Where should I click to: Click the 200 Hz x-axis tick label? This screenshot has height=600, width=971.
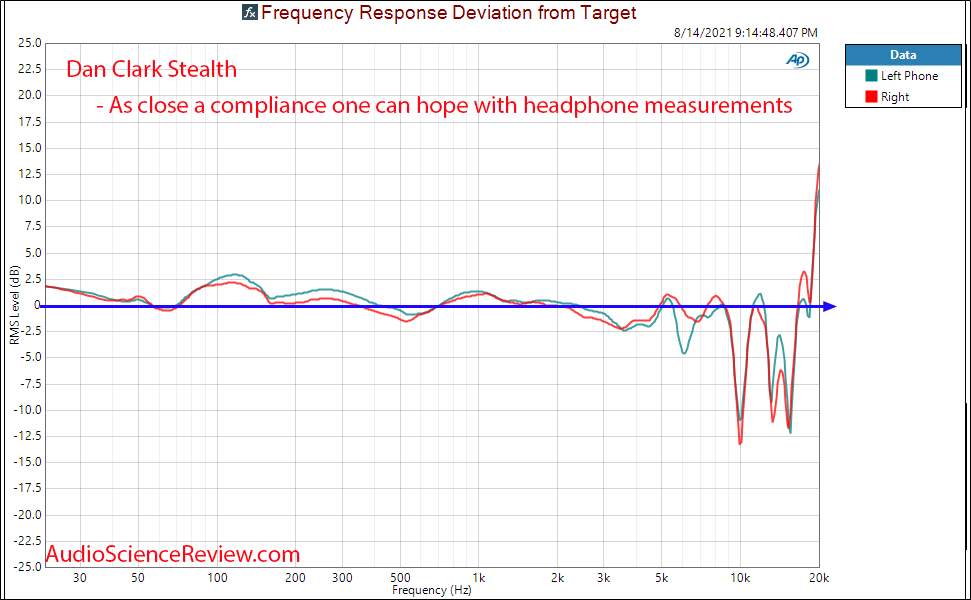(x=295, y=578)
